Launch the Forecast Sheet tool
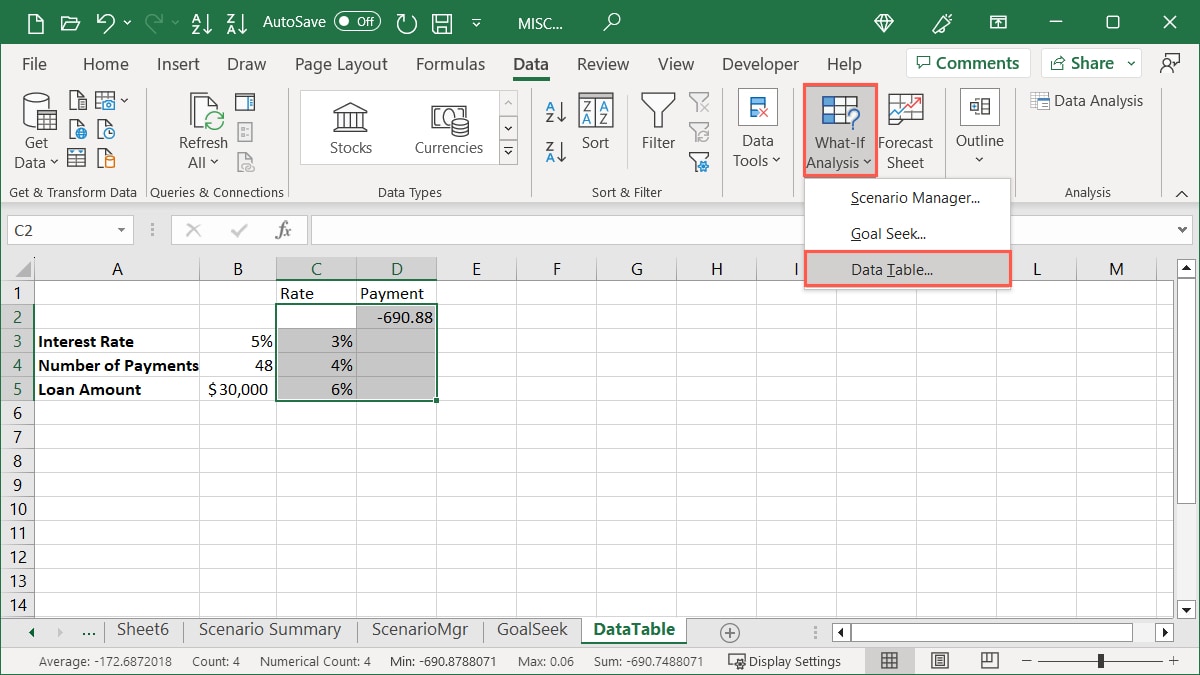Image resolution: width=1200 pixels, height=675 pixels. [905, 128]
